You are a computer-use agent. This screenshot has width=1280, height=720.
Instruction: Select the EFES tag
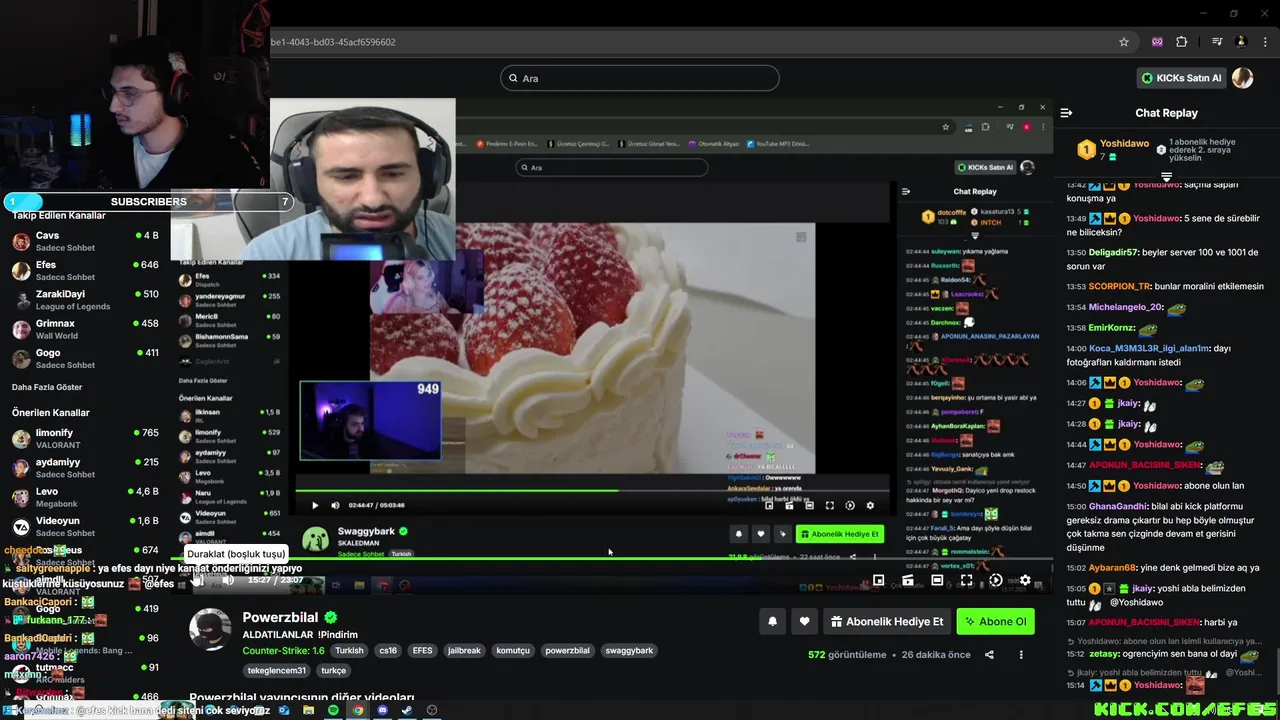[422, 650]
